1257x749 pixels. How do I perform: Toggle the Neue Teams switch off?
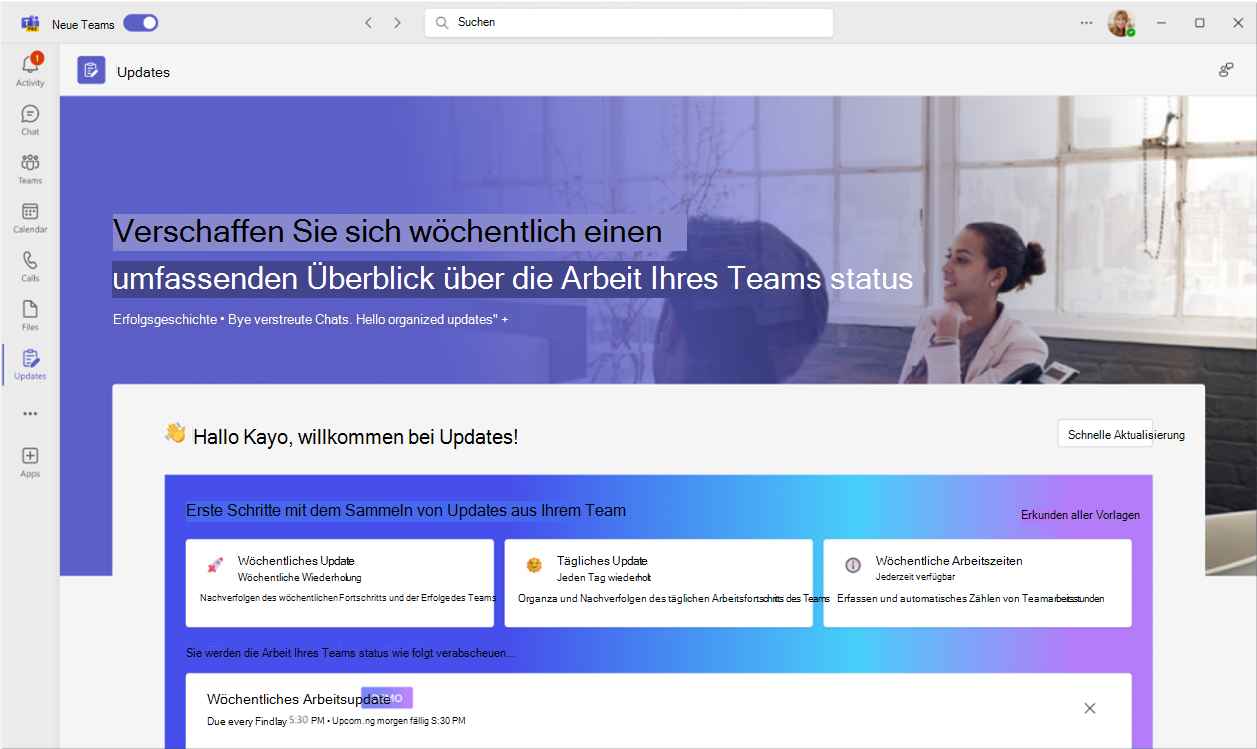[x=141, y=23]
